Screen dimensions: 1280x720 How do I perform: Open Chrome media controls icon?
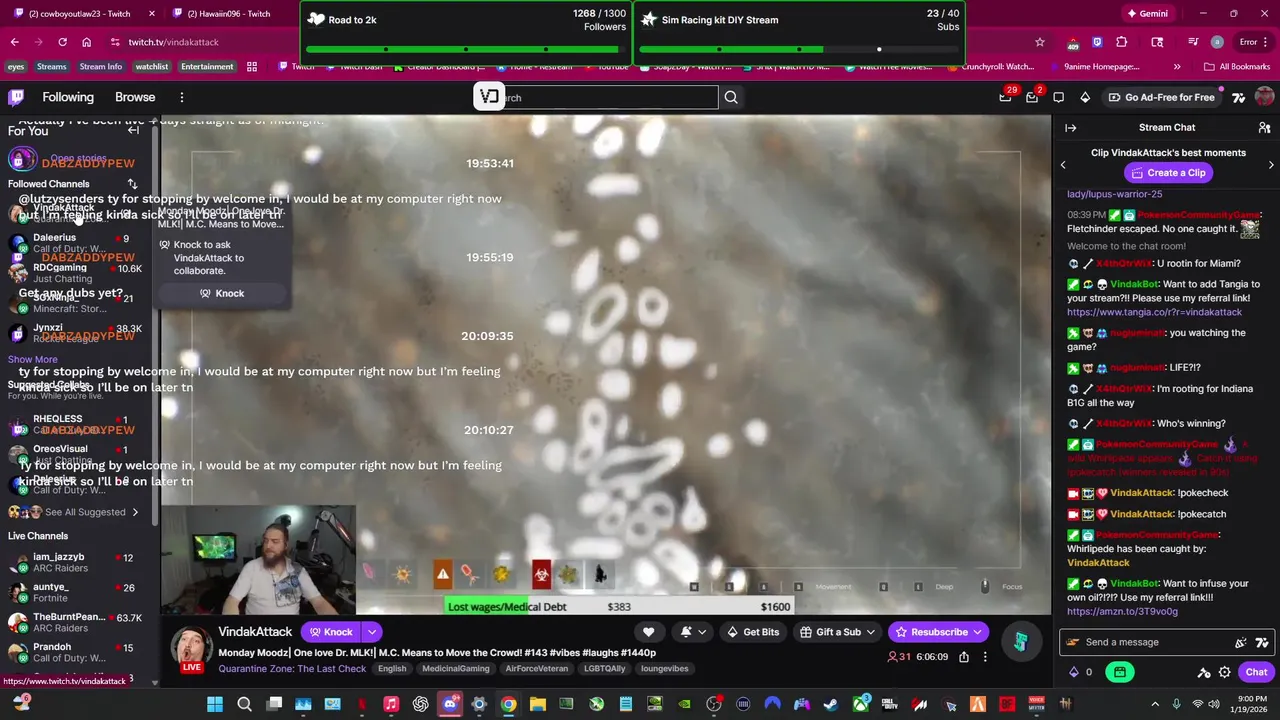(x=1192, y=42)
